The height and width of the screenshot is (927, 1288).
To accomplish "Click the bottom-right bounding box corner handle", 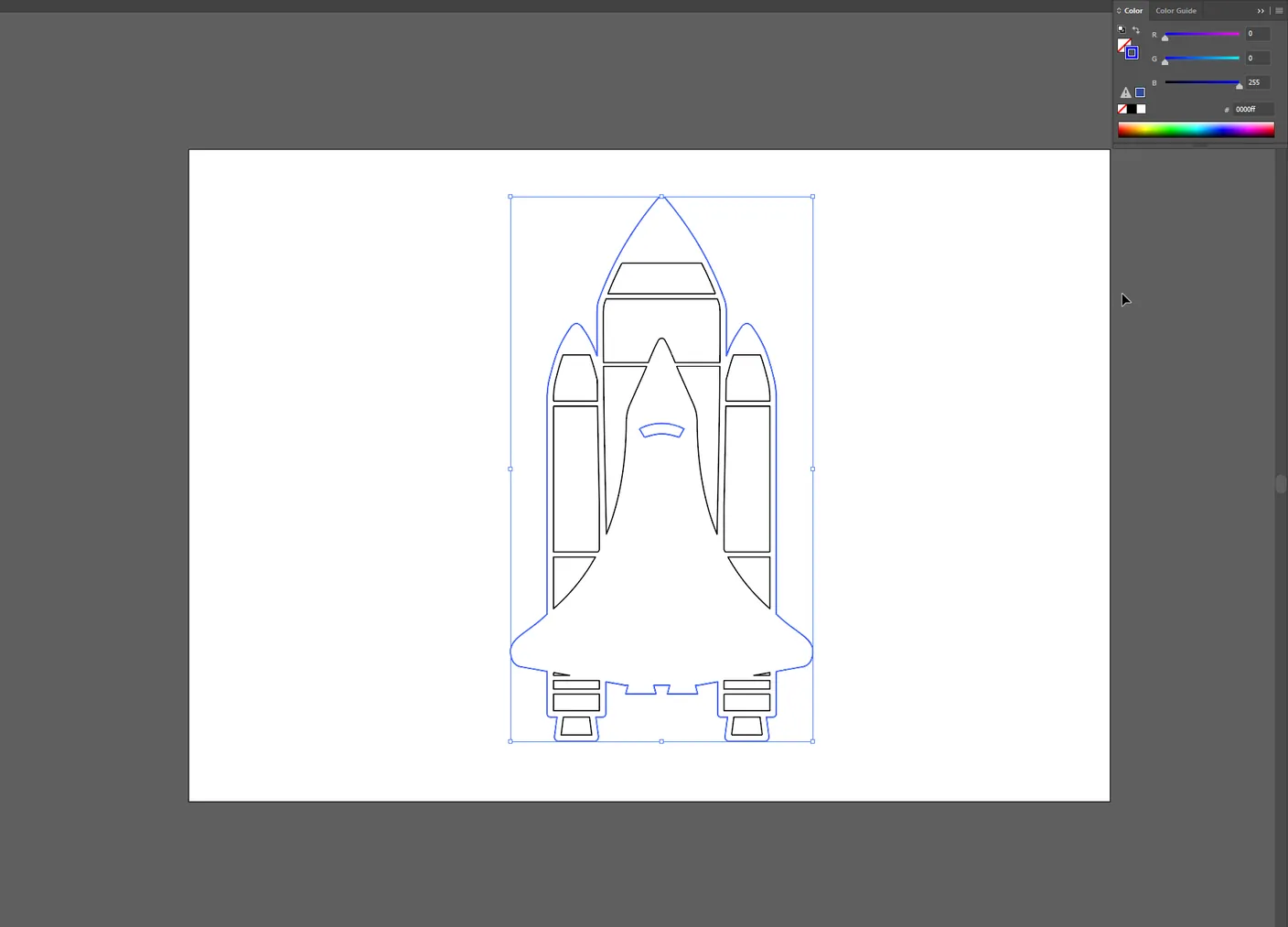I will point(812,741).
